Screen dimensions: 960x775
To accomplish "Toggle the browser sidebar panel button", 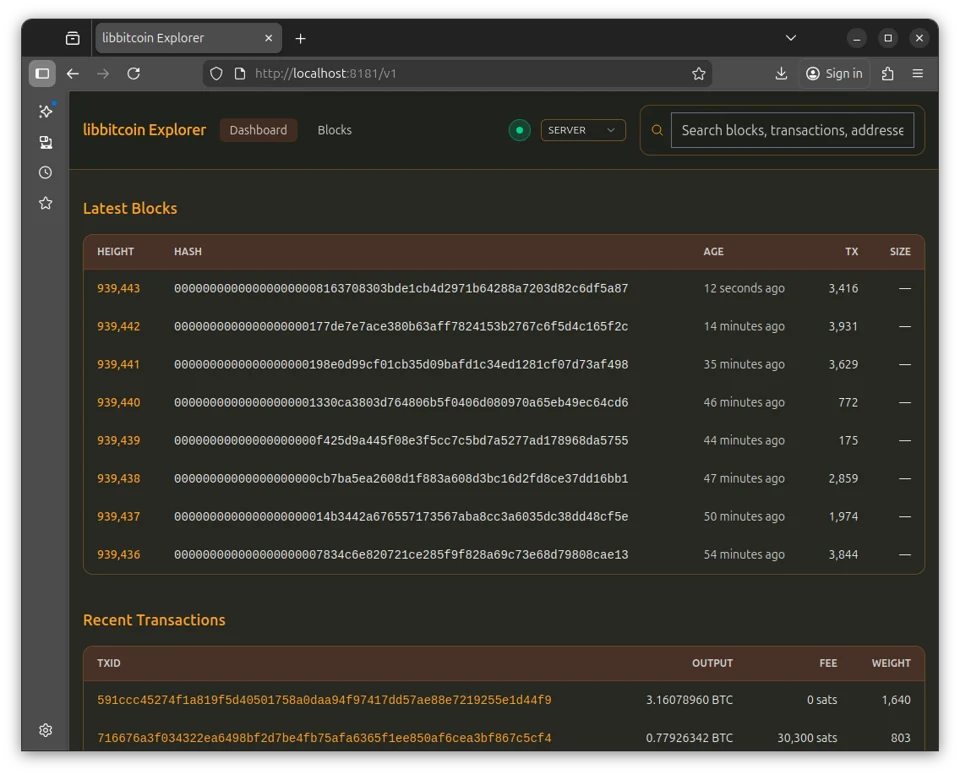I will [x=42, y=73].
